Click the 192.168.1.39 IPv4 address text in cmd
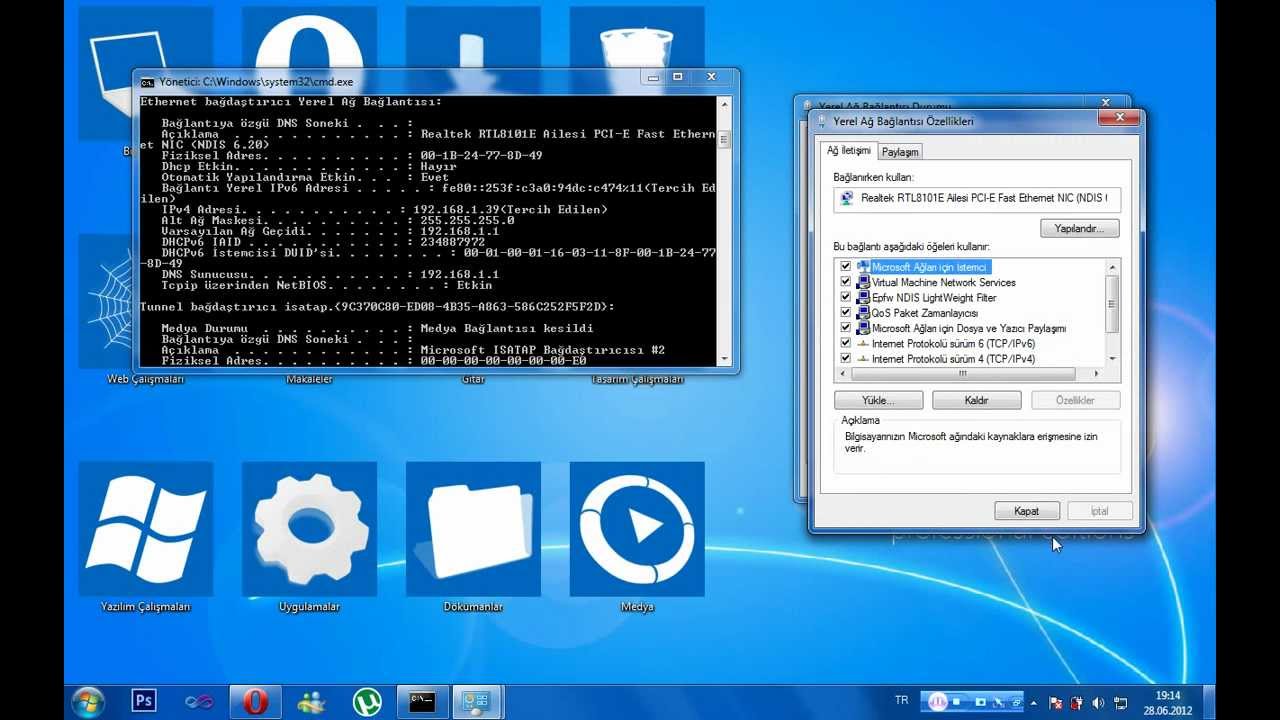The height and width of the screenshot is (720, 1280). [x=464, y=210]
